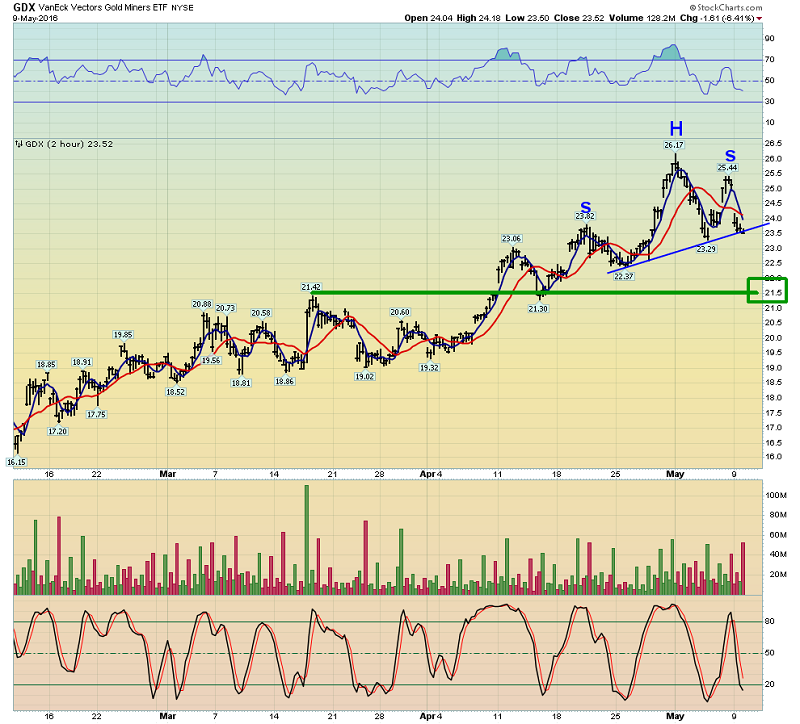Screen dimensions: 800x724
Task: Click the 23.06 April peak label
Action: (x=511, y=239)
